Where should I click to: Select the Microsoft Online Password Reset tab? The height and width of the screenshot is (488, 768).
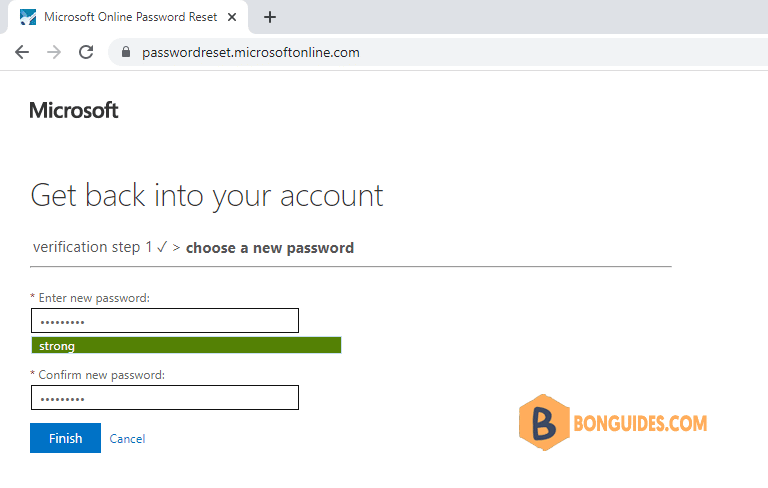pos(128,17)
